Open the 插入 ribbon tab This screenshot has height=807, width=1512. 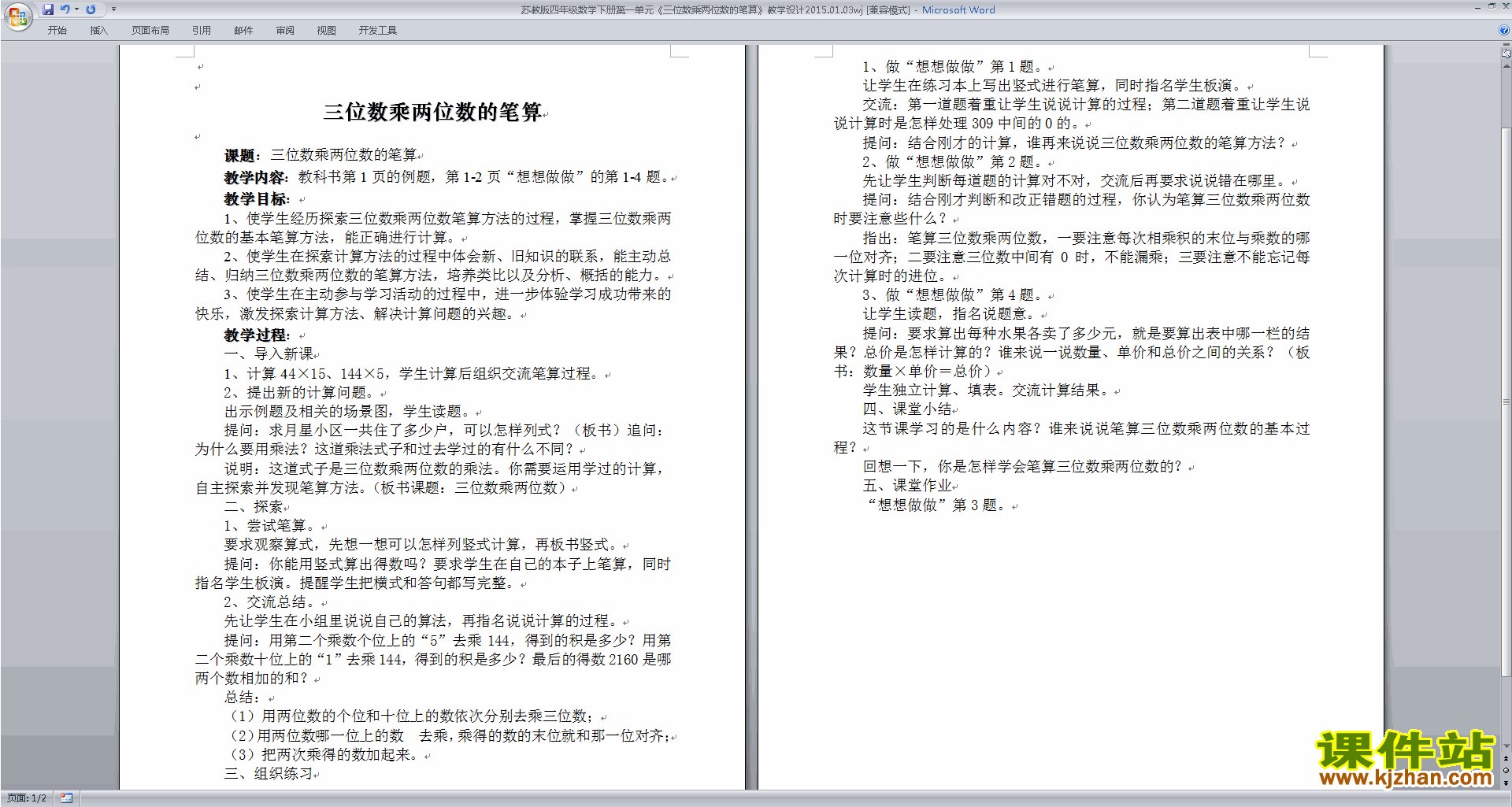pyautogui.click(x=98, y=31)
